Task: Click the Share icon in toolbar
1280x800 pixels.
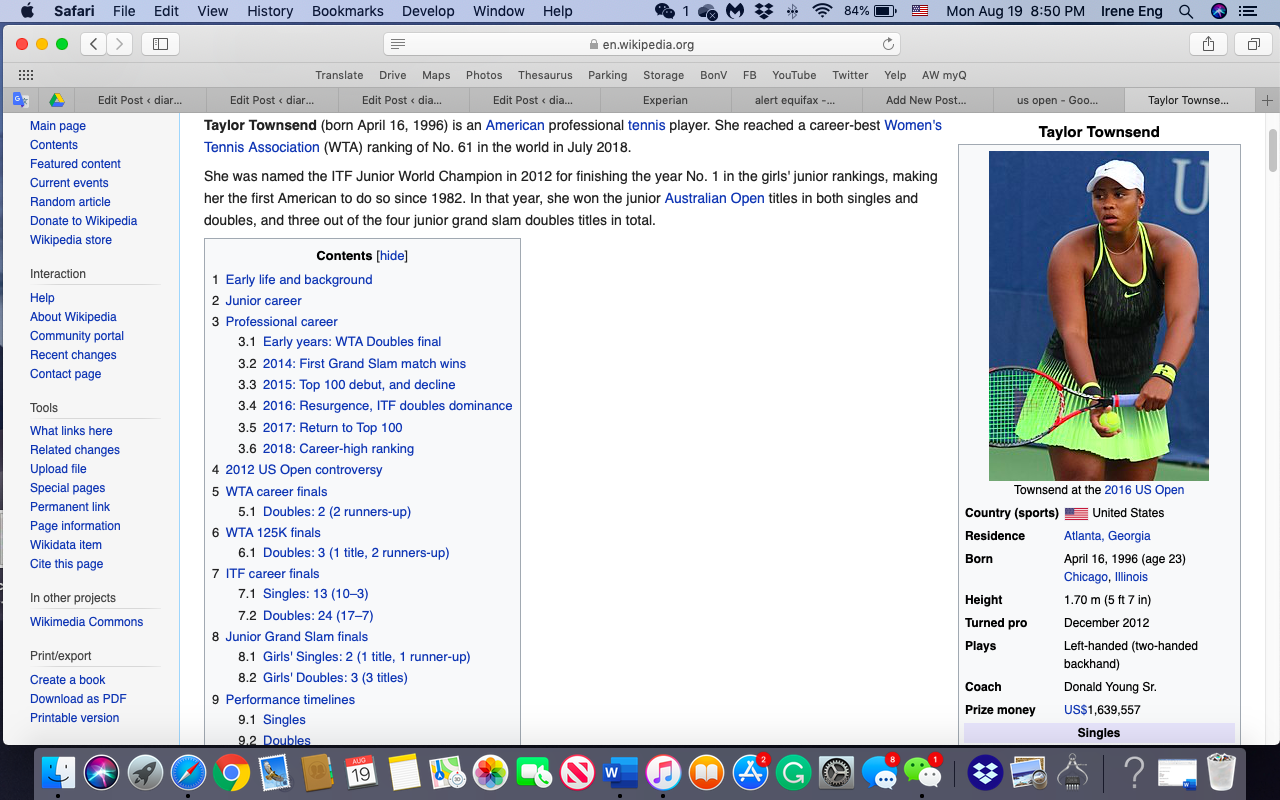Action: point(1208,44)
